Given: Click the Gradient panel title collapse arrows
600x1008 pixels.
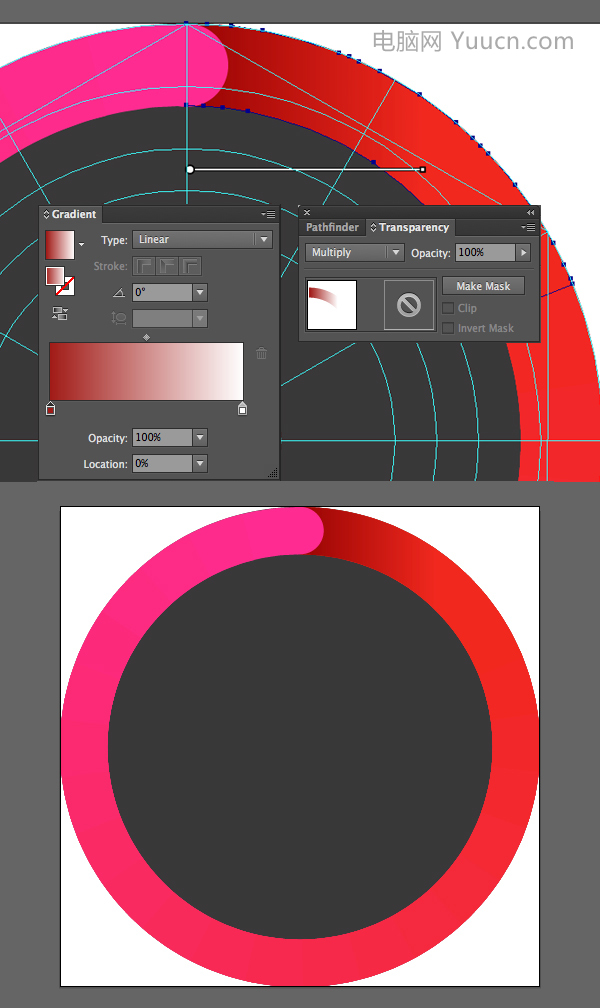Looking at the screenshot, I should click(x=46, y=214).
